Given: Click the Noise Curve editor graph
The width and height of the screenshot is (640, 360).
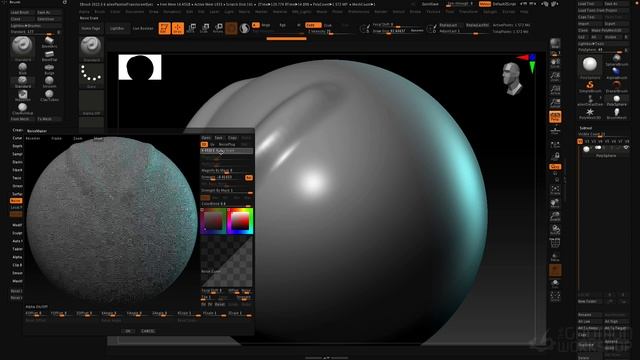Looking at the screenshot, I should [x=227, y=261].
